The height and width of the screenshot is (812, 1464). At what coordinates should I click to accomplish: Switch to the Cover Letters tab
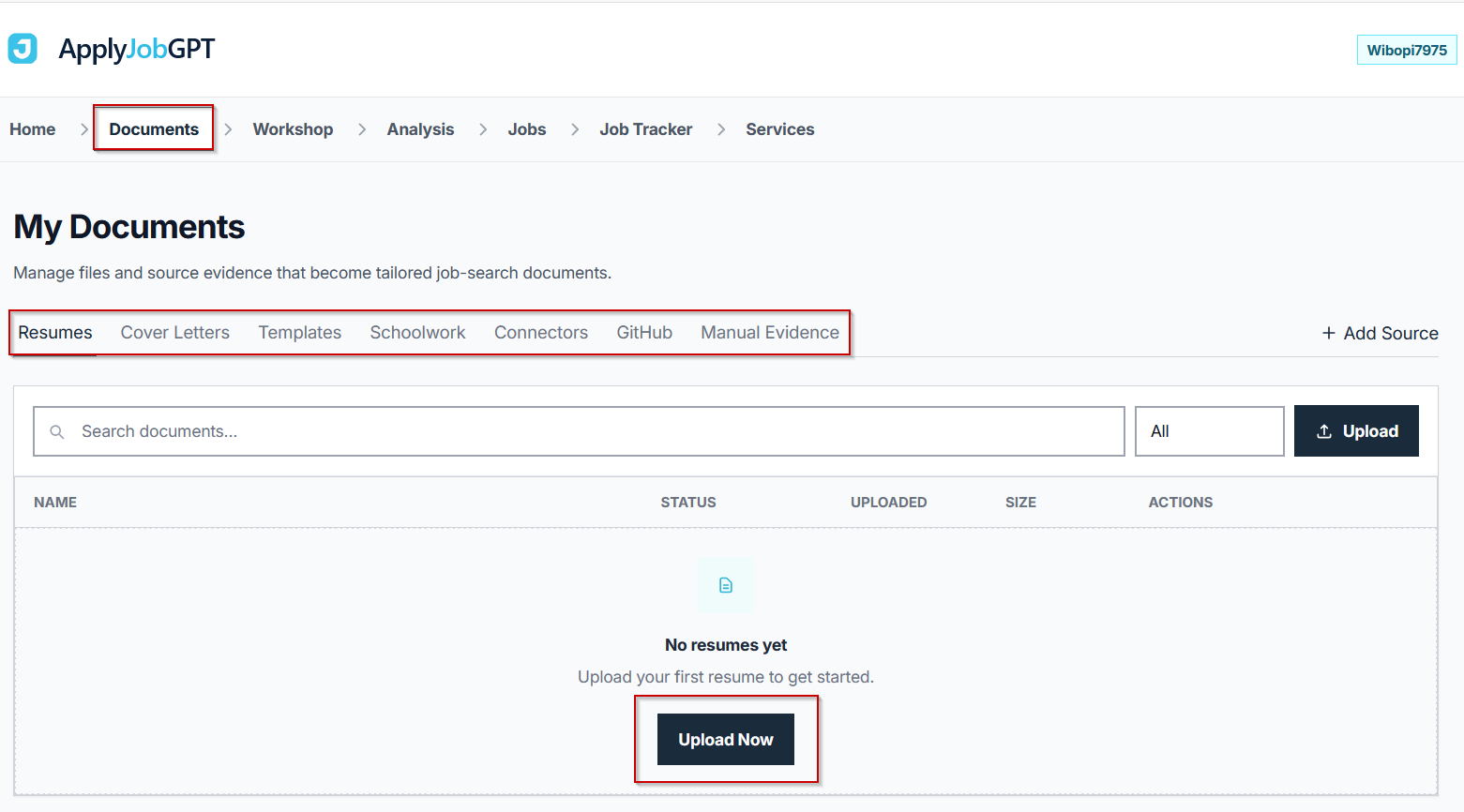pyautogui.click(x=175, y=333)
